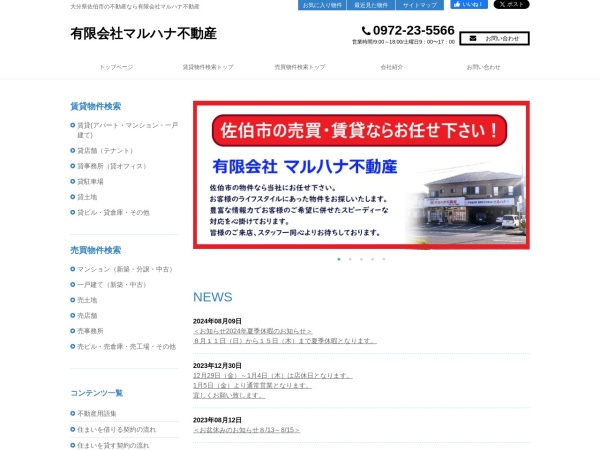Select the fourth slideshow pagination dot
Screen dimensions: 600x450
point(373,259)
